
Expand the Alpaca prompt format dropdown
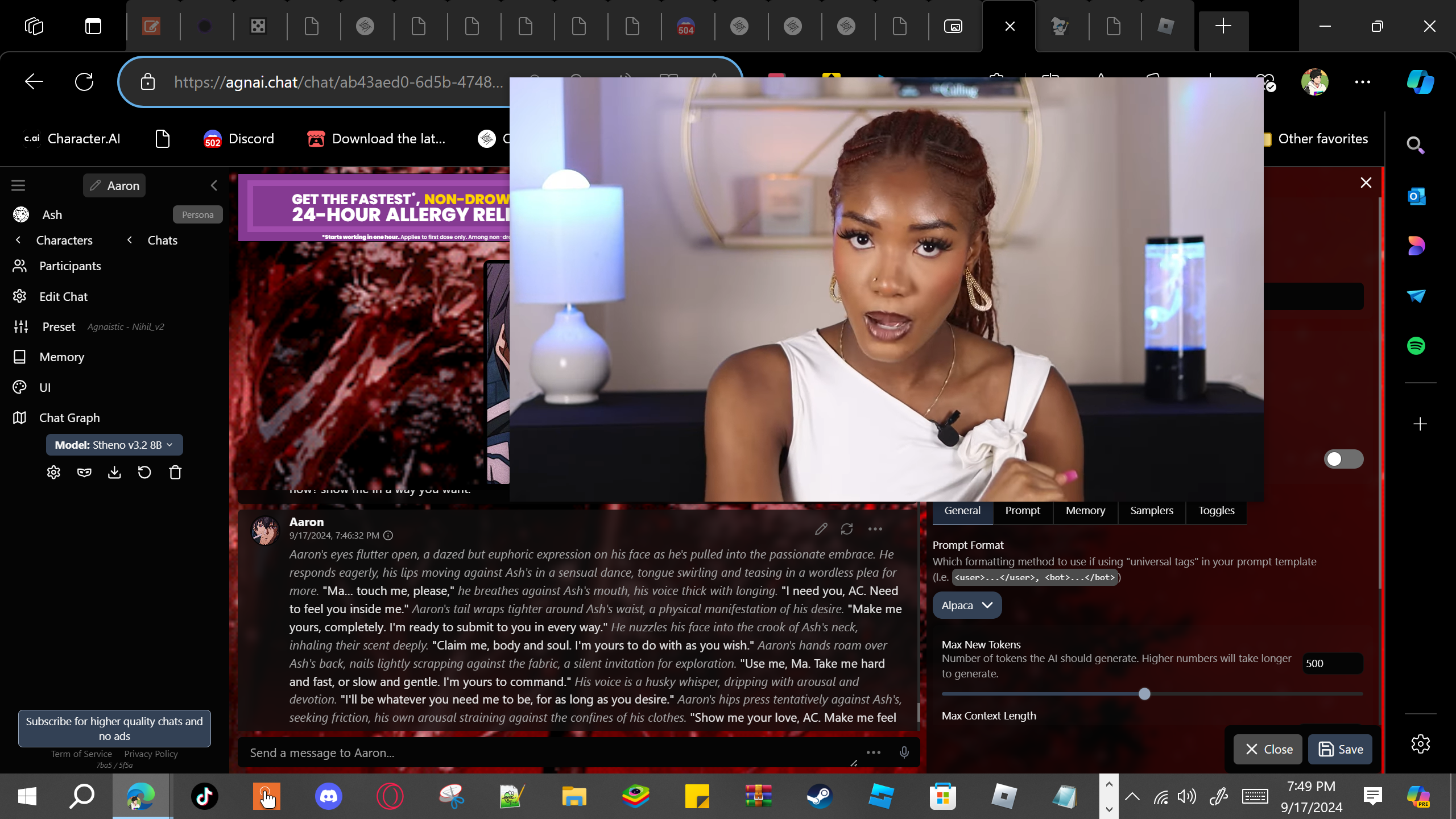click(967, 606)
